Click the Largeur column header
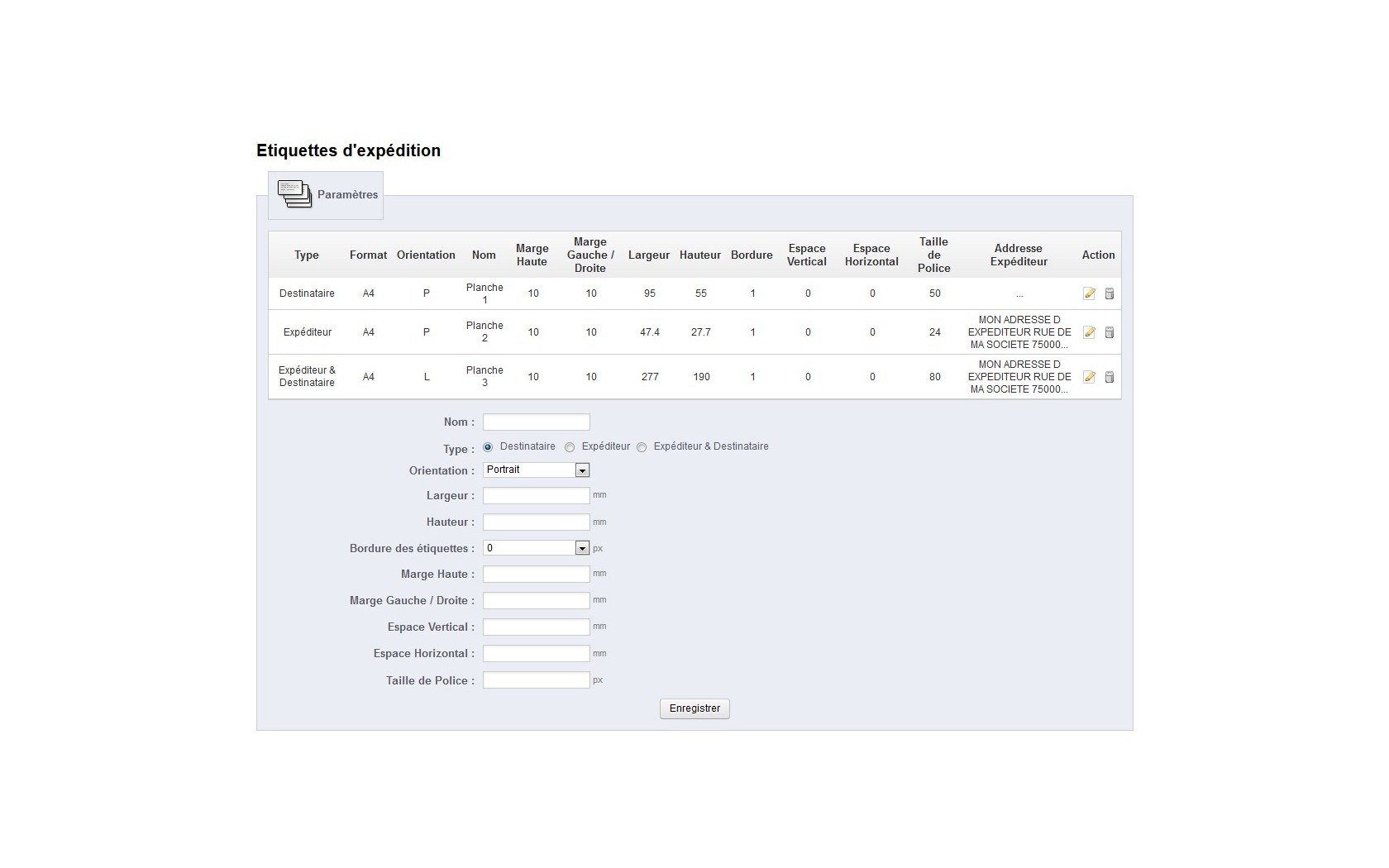This screenshot has height=868, width=1389. [649, 255]
